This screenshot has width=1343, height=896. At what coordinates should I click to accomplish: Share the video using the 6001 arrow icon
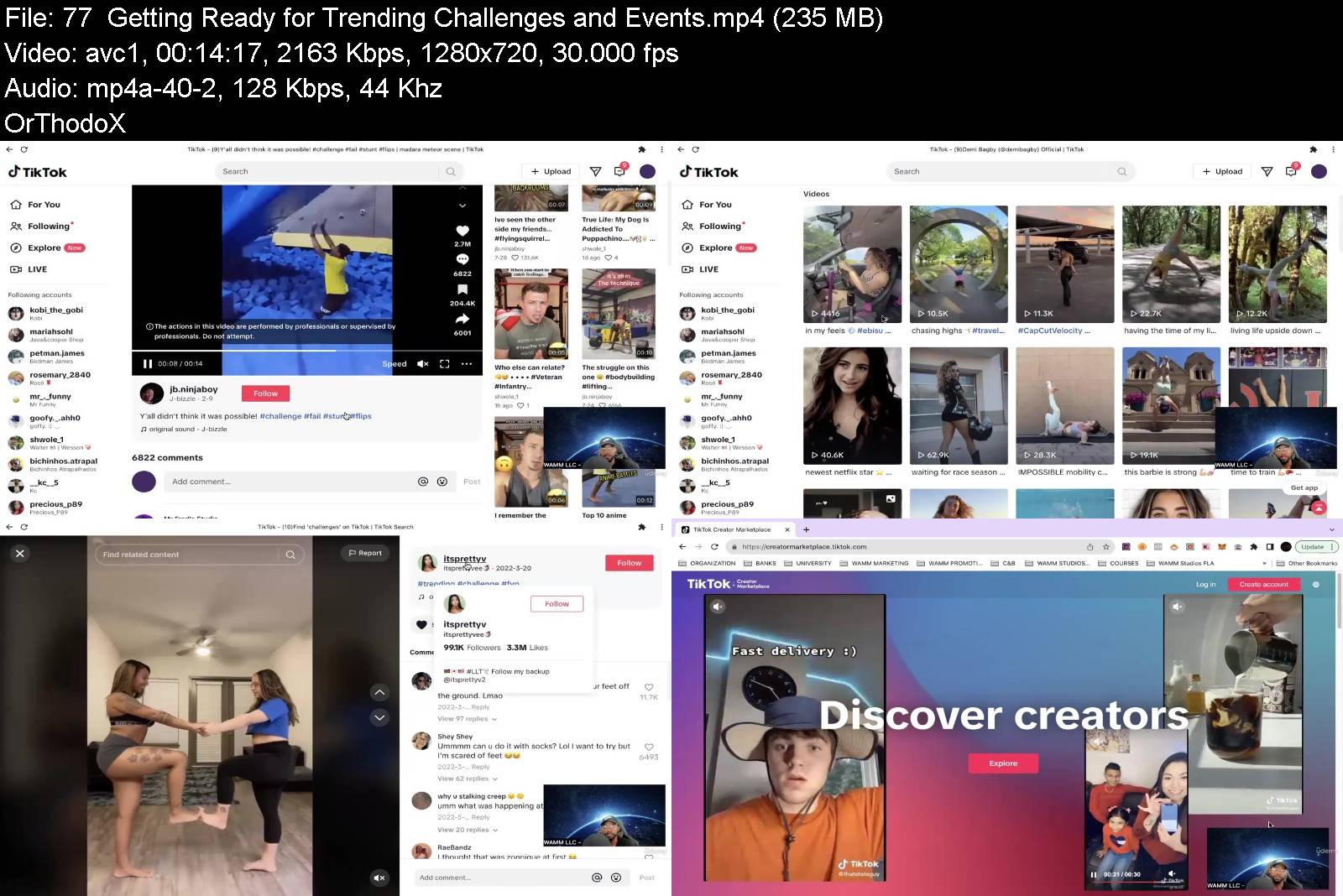pos(462,319)
